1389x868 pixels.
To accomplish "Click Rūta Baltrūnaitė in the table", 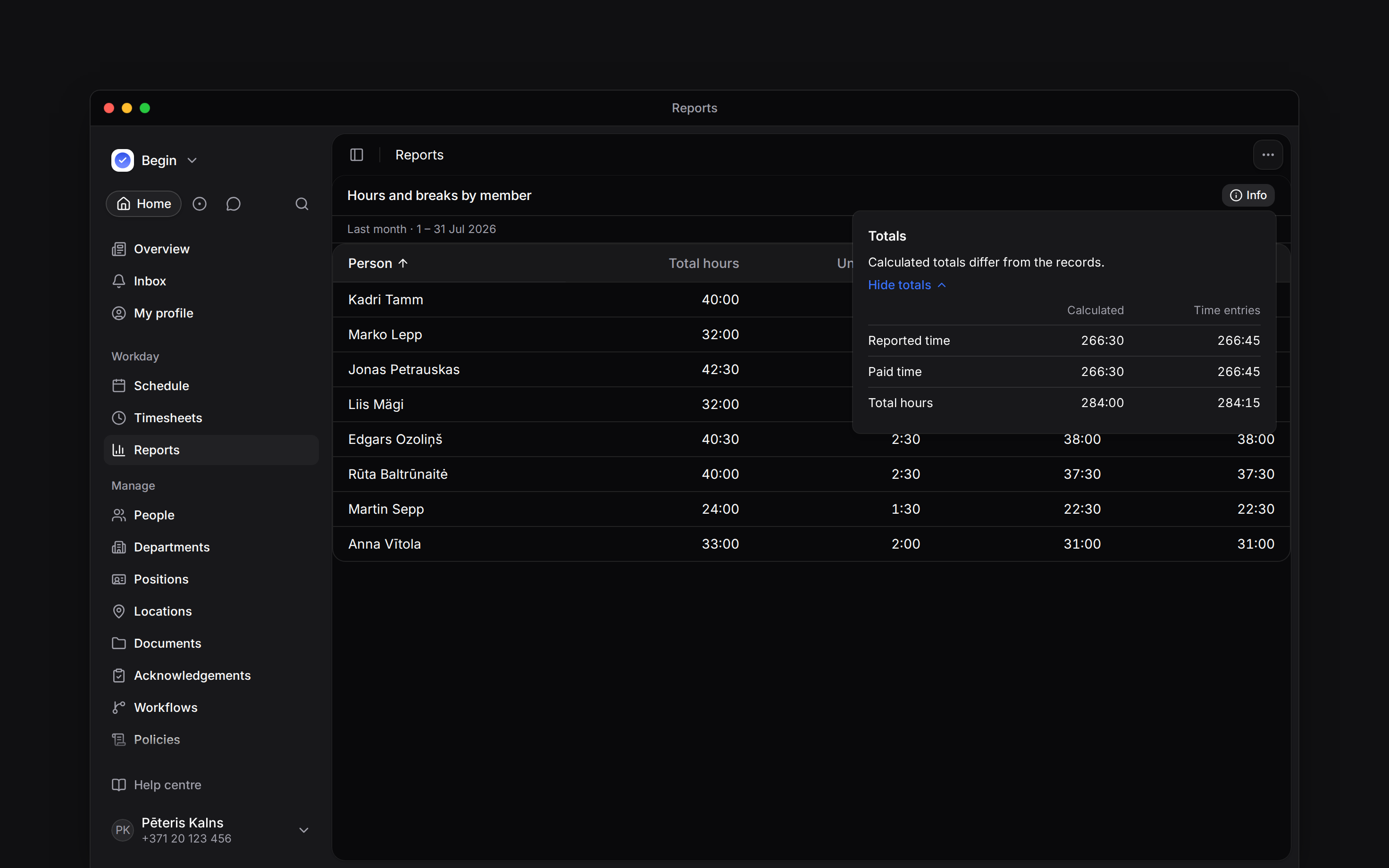I will click(x=398, y=474).
